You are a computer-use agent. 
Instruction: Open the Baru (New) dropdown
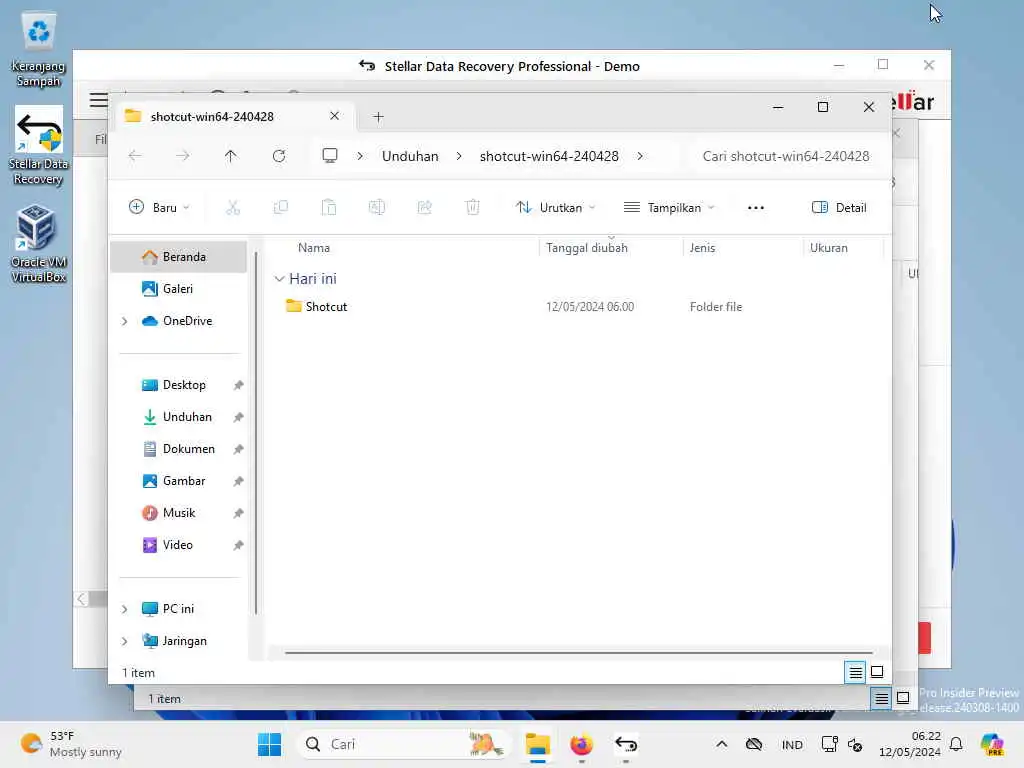coord(159,208)
